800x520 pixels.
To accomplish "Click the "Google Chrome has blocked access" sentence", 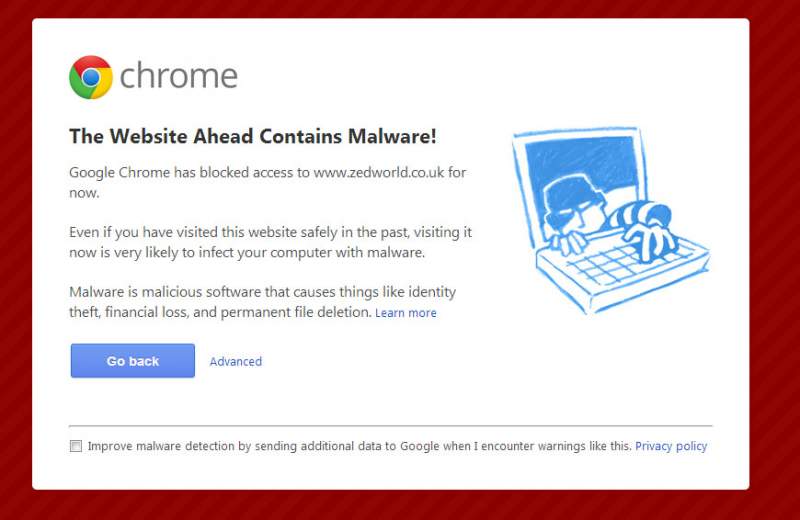I will click(x=190, y=172).
